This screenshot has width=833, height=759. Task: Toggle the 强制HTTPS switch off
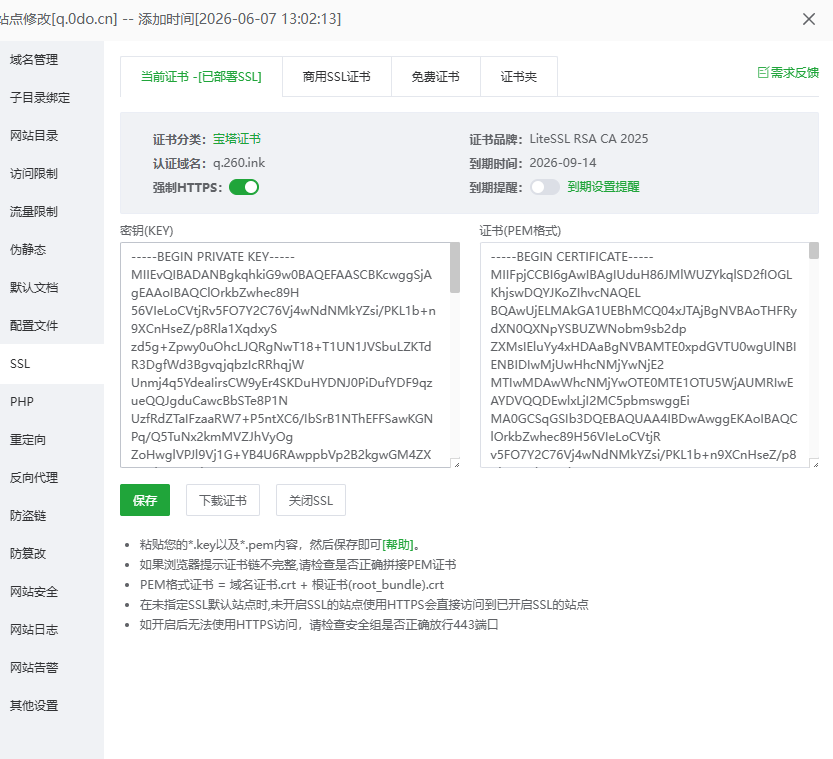pos(244,187)
